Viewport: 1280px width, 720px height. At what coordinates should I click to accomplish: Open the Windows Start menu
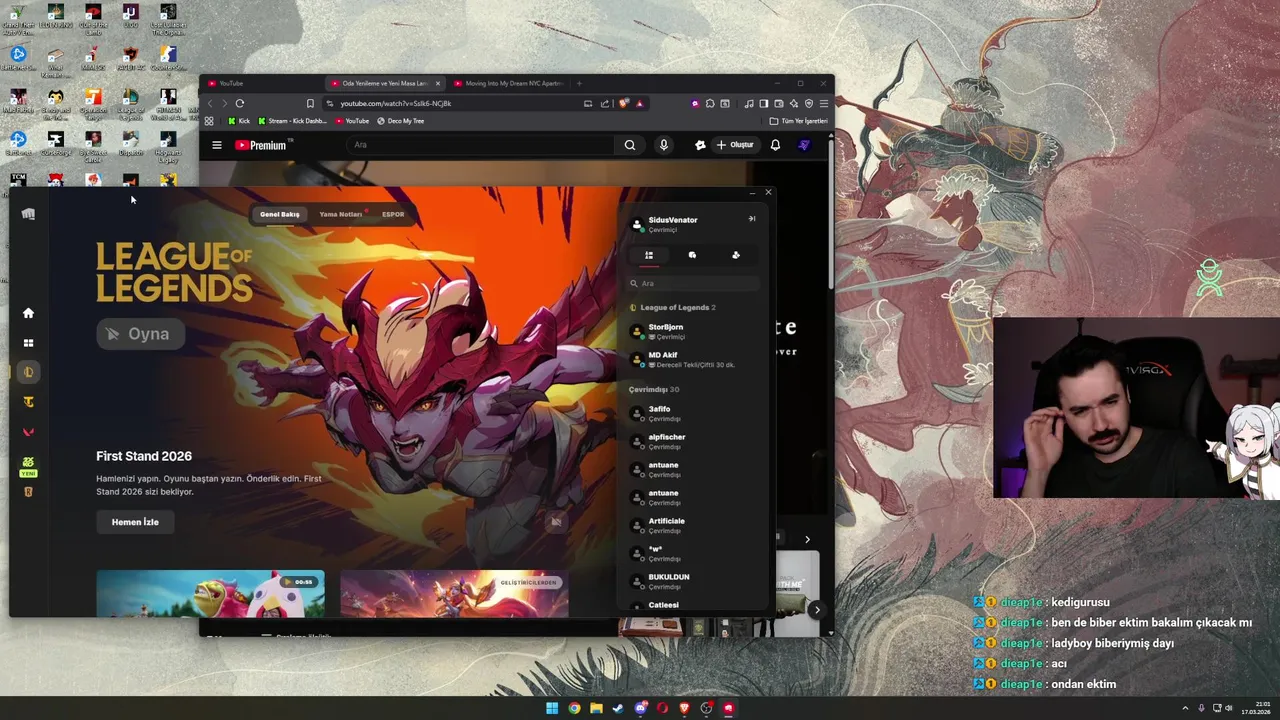pyautogui.click(x=552, y=708)
